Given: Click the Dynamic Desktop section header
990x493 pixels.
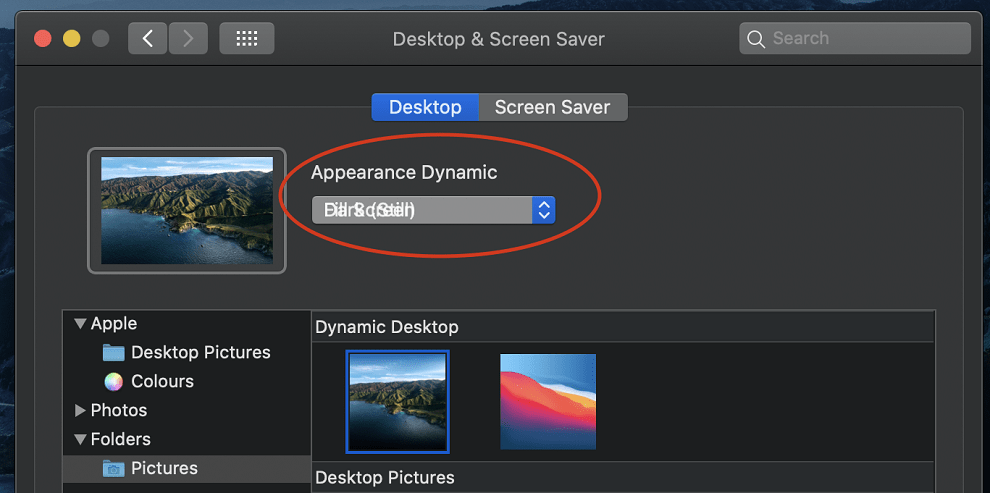Looking at the screenshot, I should (x=386, y=327).
